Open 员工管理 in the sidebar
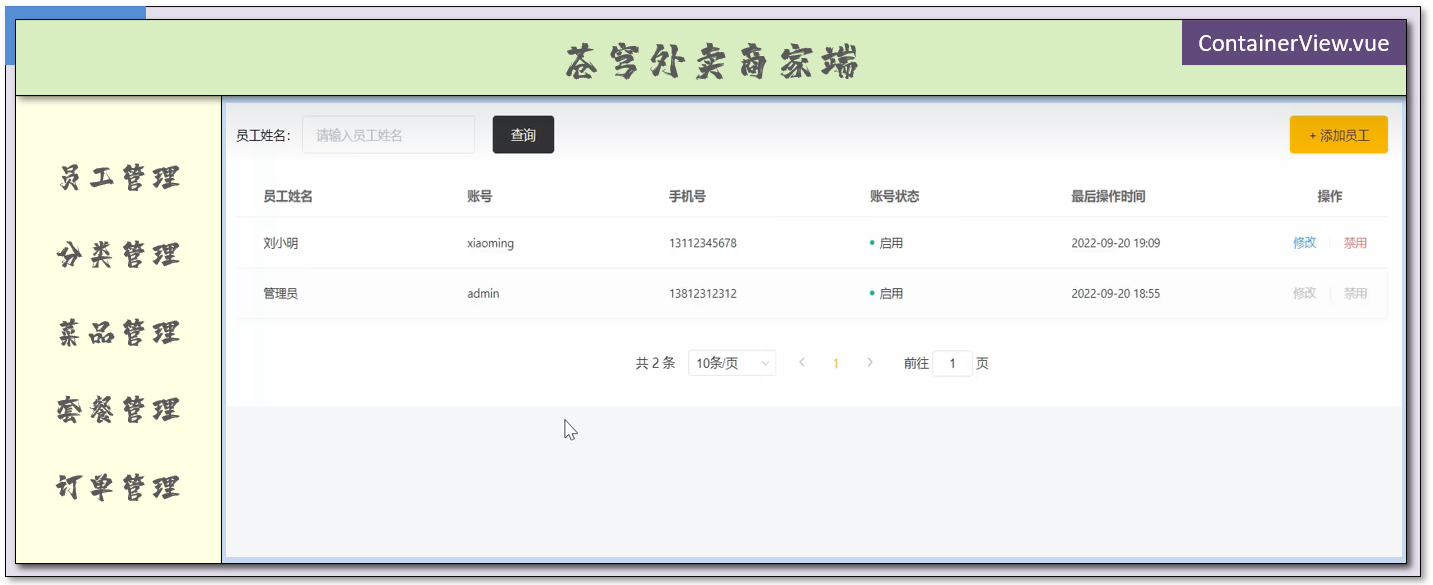Screen dimensions: 1433x585 (119, 178)
